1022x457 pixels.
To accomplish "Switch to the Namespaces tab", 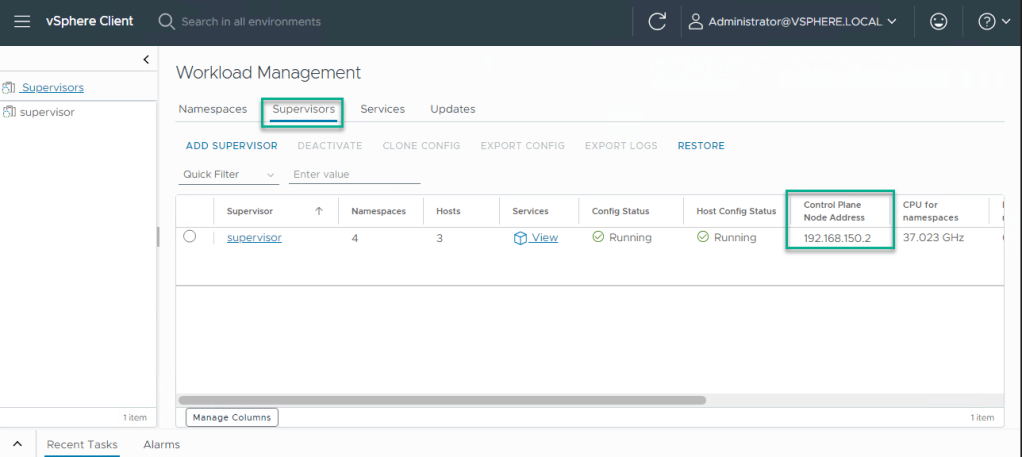I will coord(212,109).
